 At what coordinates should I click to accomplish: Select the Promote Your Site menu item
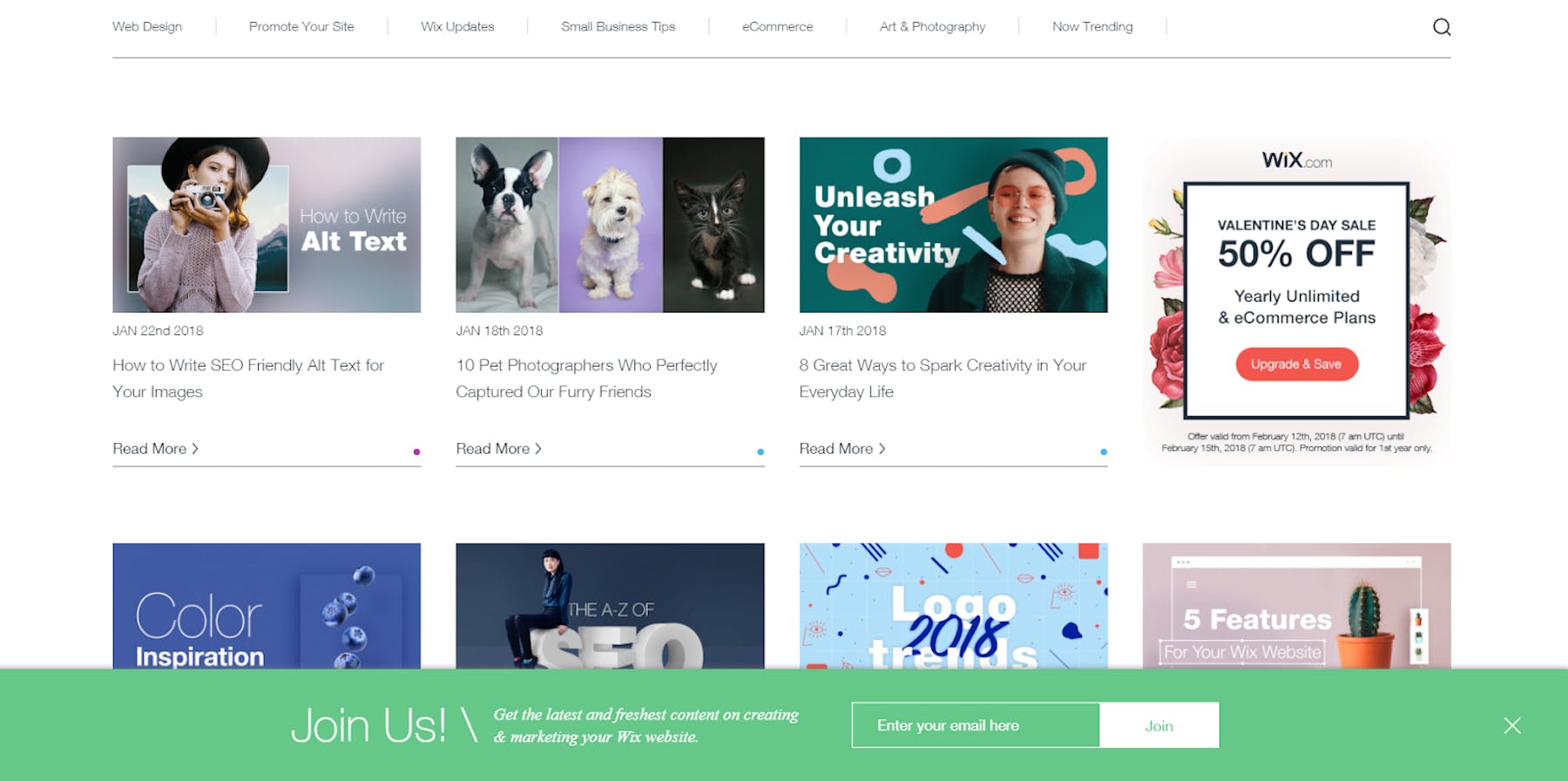coord(301,27)
